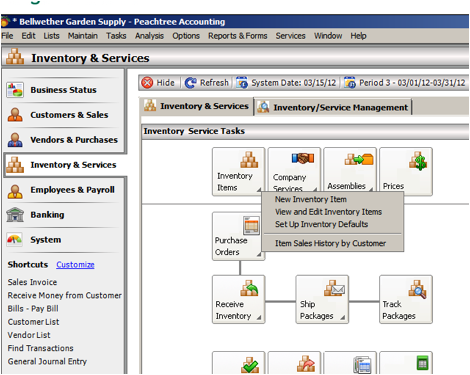The image size is (470, 375).
Task: Switch to Inventory/Service Management tab
Action: point(333,107)
